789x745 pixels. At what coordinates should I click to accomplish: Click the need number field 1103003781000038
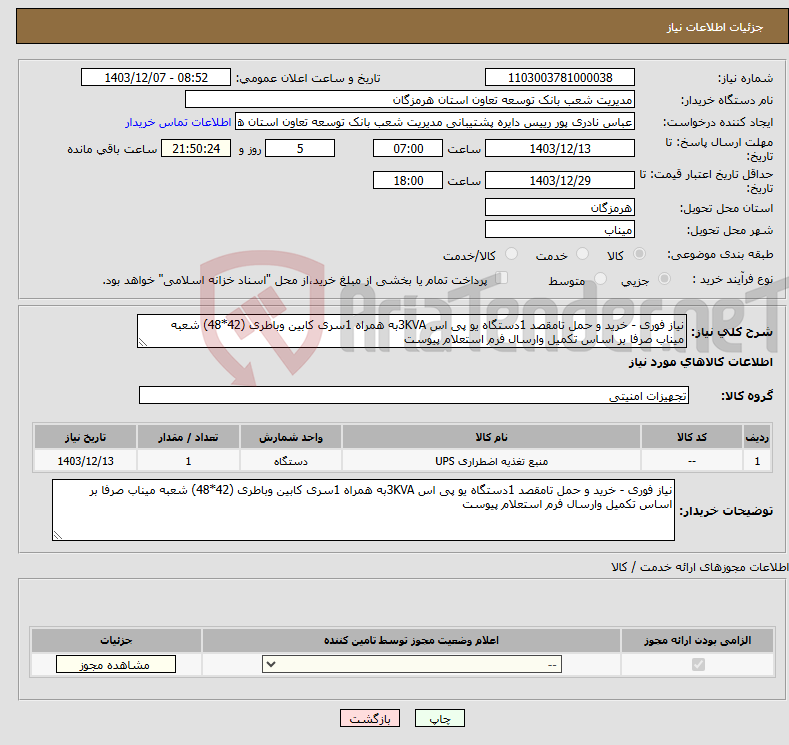coord(560,77)
